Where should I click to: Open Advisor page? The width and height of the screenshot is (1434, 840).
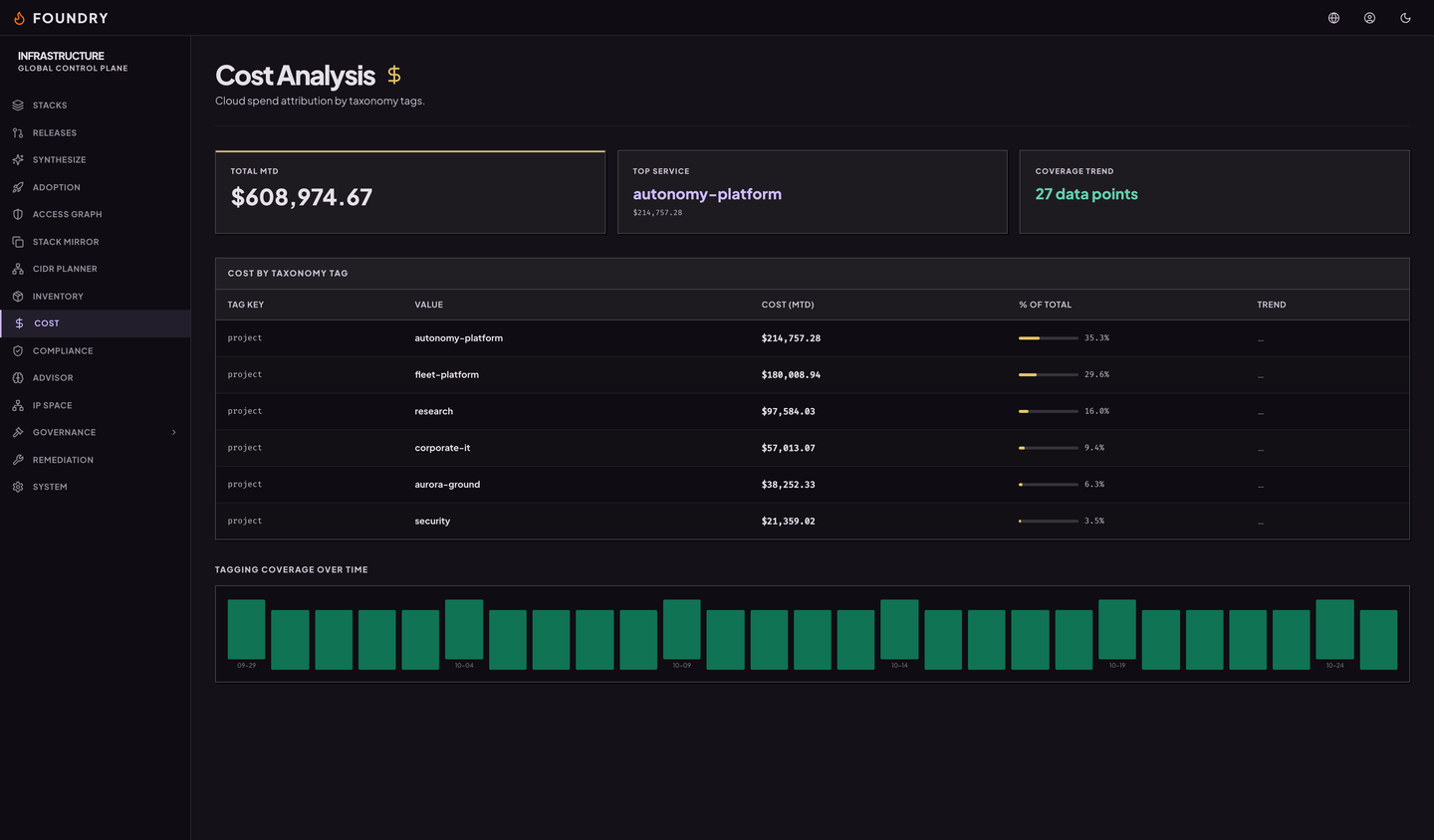click(96, 378)
